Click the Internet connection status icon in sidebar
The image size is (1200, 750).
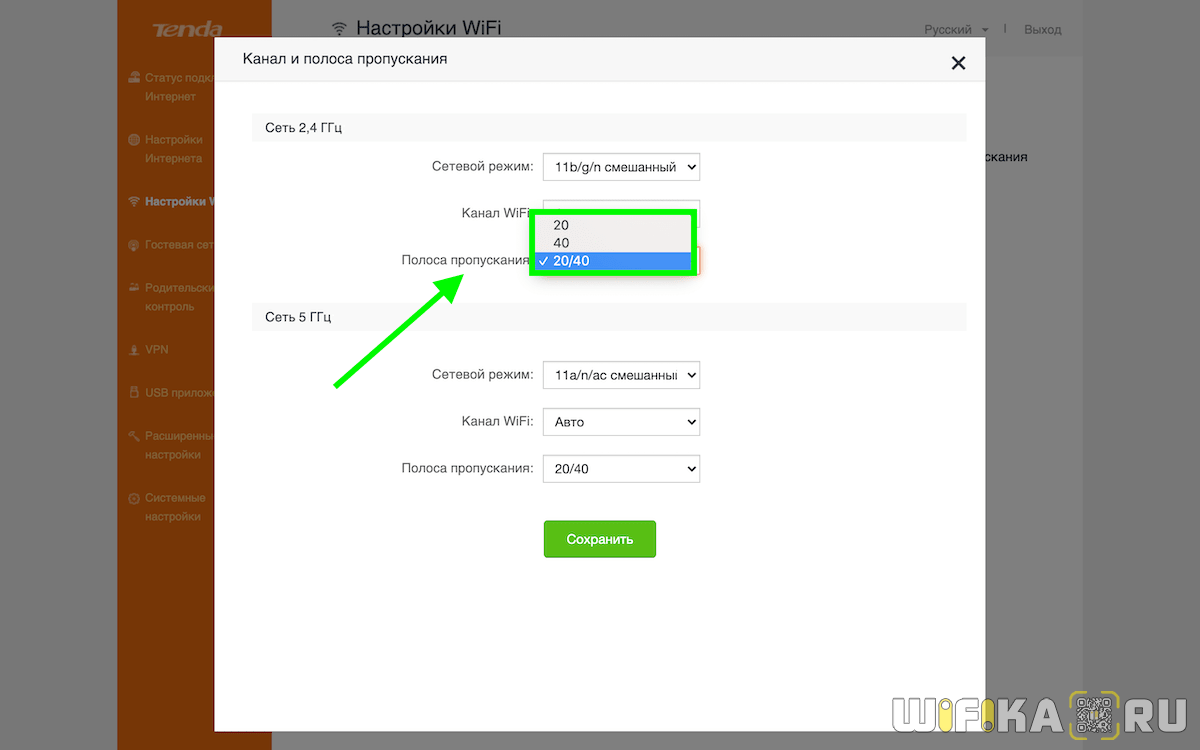[x=134, y=78]
